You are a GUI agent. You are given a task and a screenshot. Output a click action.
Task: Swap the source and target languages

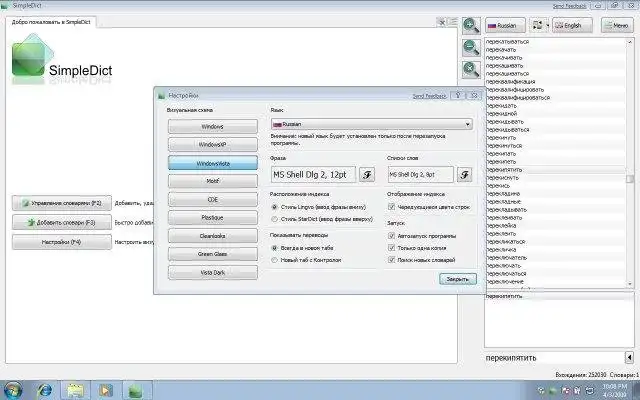[538, 25]
